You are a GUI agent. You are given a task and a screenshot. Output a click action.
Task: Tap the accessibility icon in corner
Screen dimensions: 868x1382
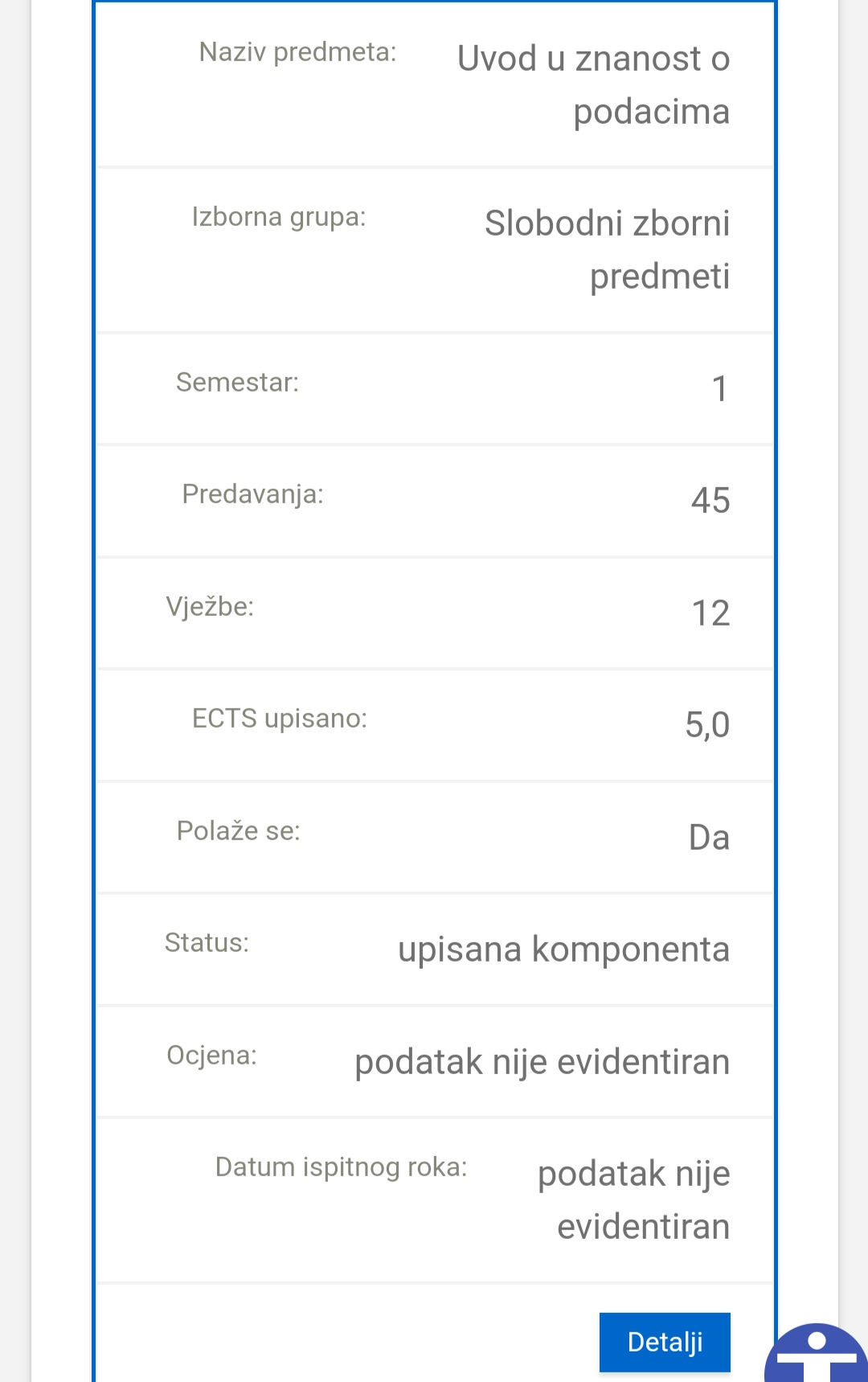[817, 1353]
